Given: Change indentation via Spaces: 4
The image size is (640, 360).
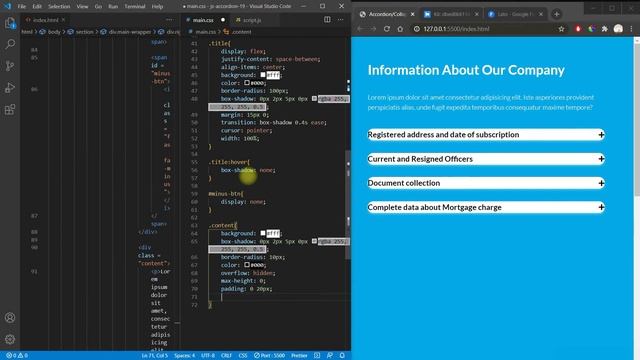Looking at the screenshot, I should [x=184, y=356].
